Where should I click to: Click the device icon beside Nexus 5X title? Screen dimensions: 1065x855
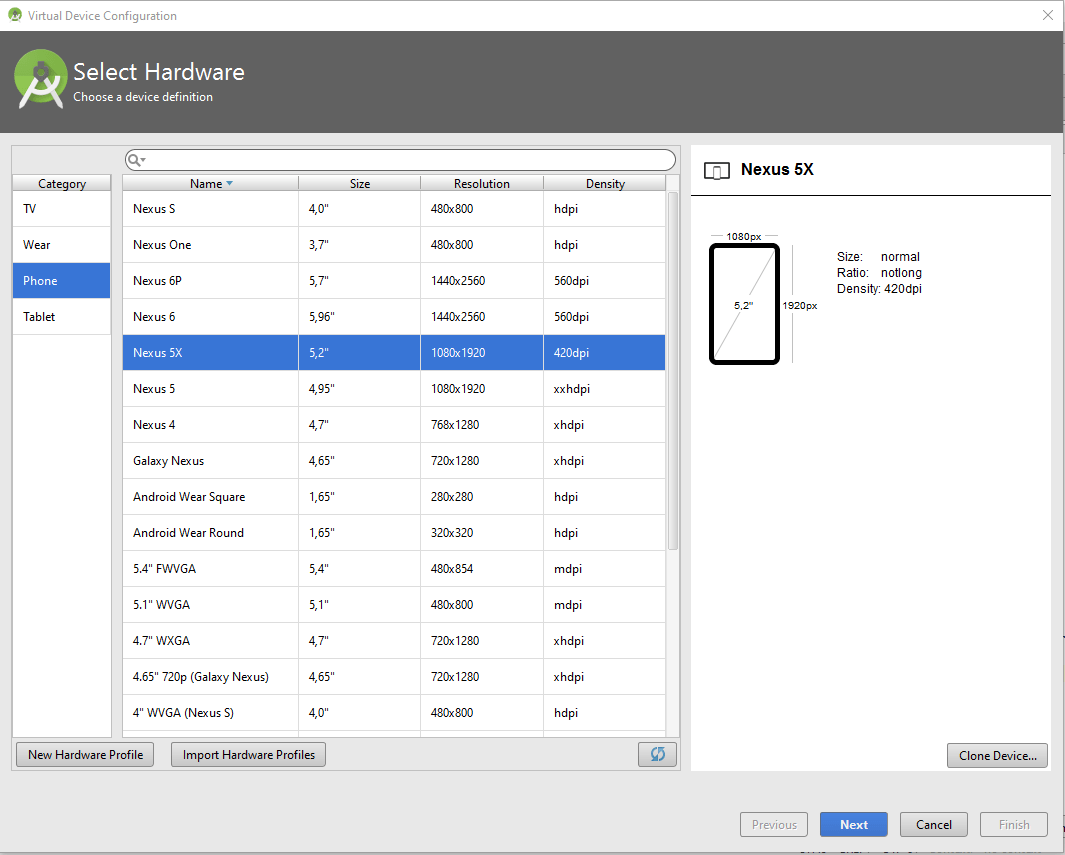717,170
